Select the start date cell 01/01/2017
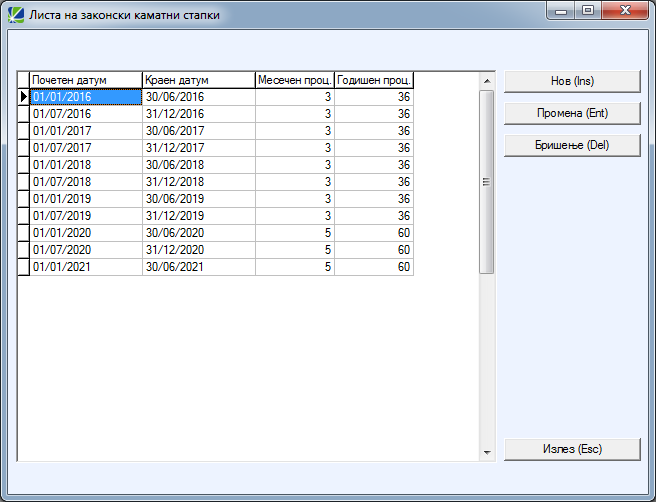The height and width of the screenshot is (502, 656). point(86,131)
